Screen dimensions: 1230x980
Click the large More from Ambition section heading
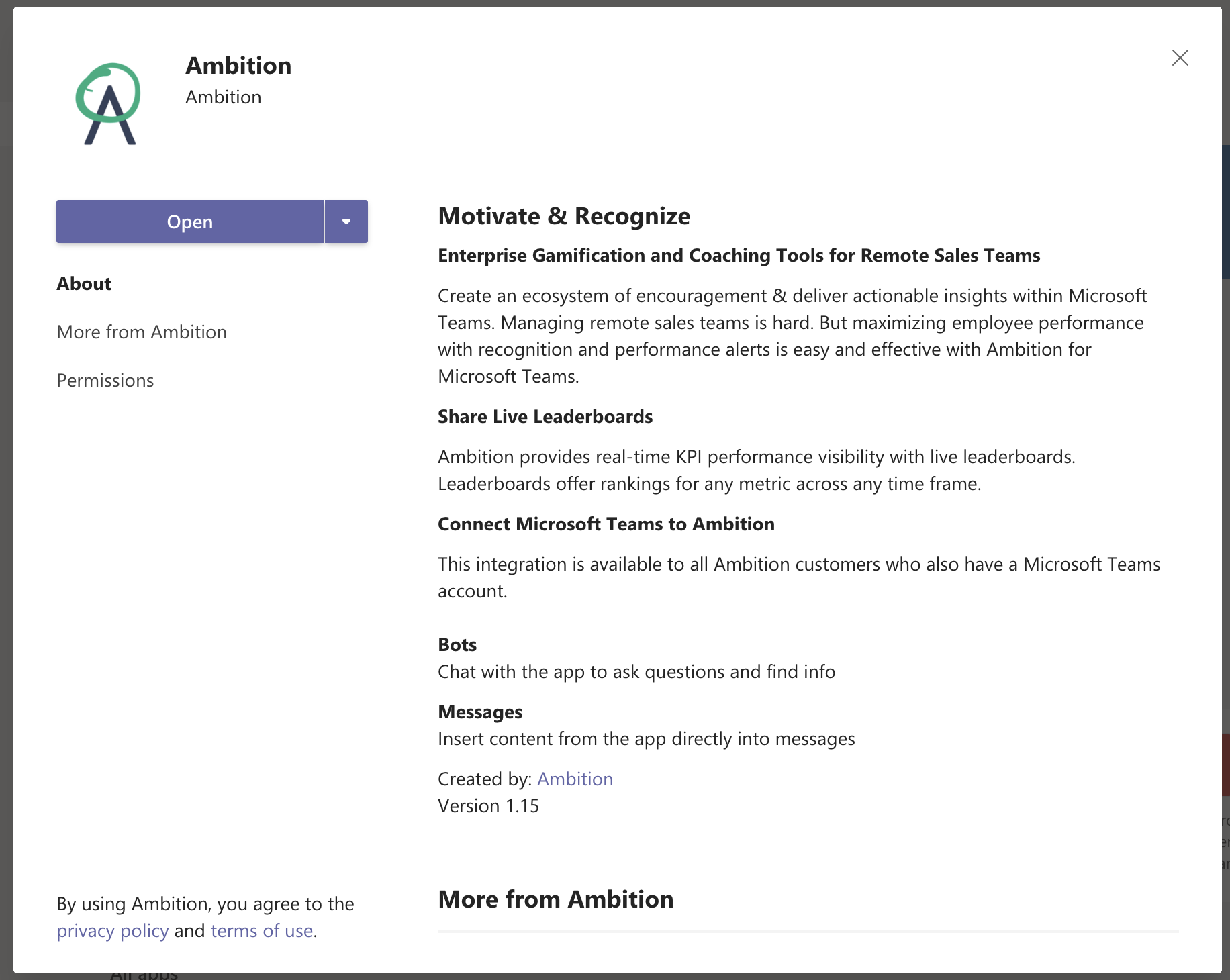(x=556, y=899)
